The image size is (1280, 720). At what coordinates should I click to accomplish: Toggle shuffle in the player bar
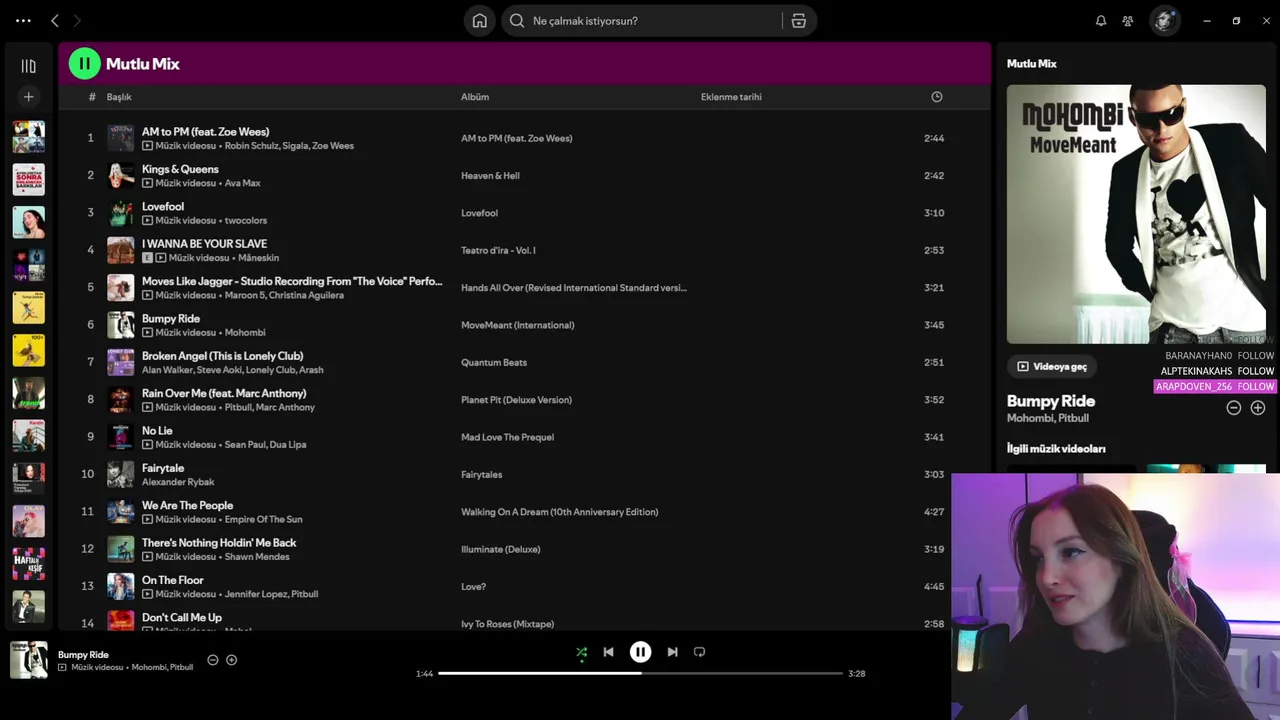pyautogui.click(x=581, y=652)
